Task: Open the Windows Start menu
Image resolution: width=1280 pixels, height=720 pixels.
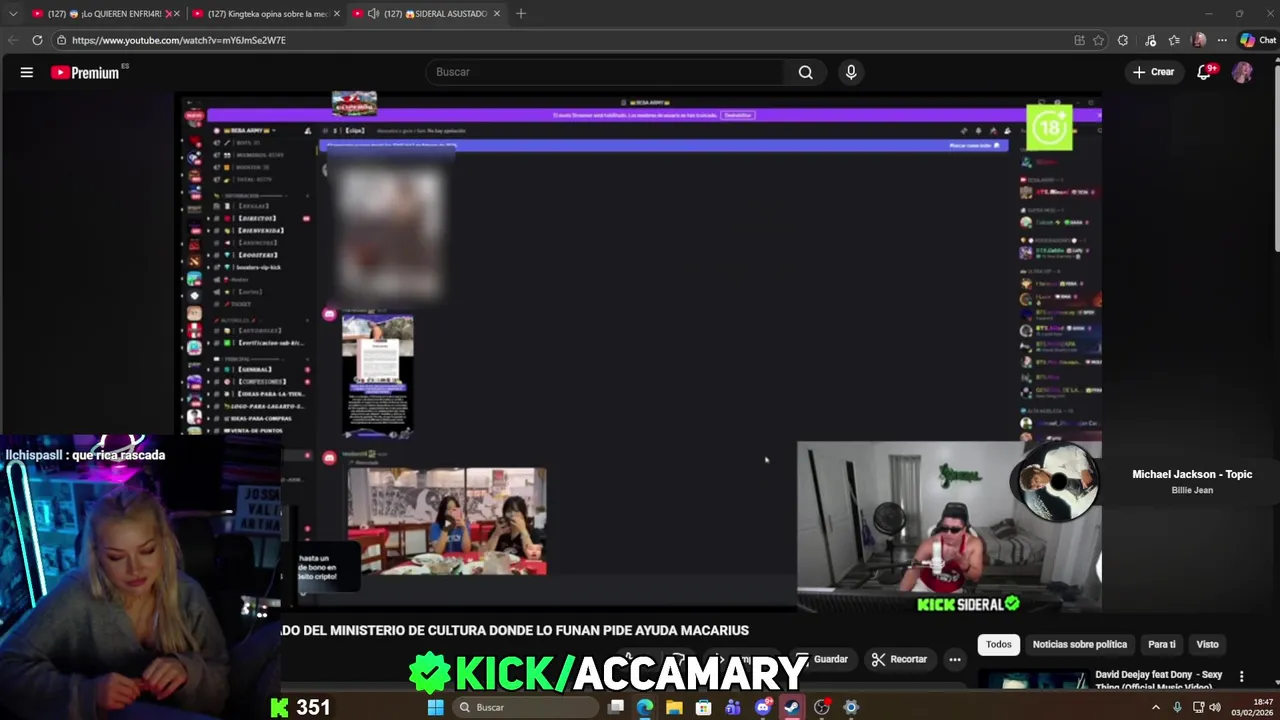Action: click(436, 707)
